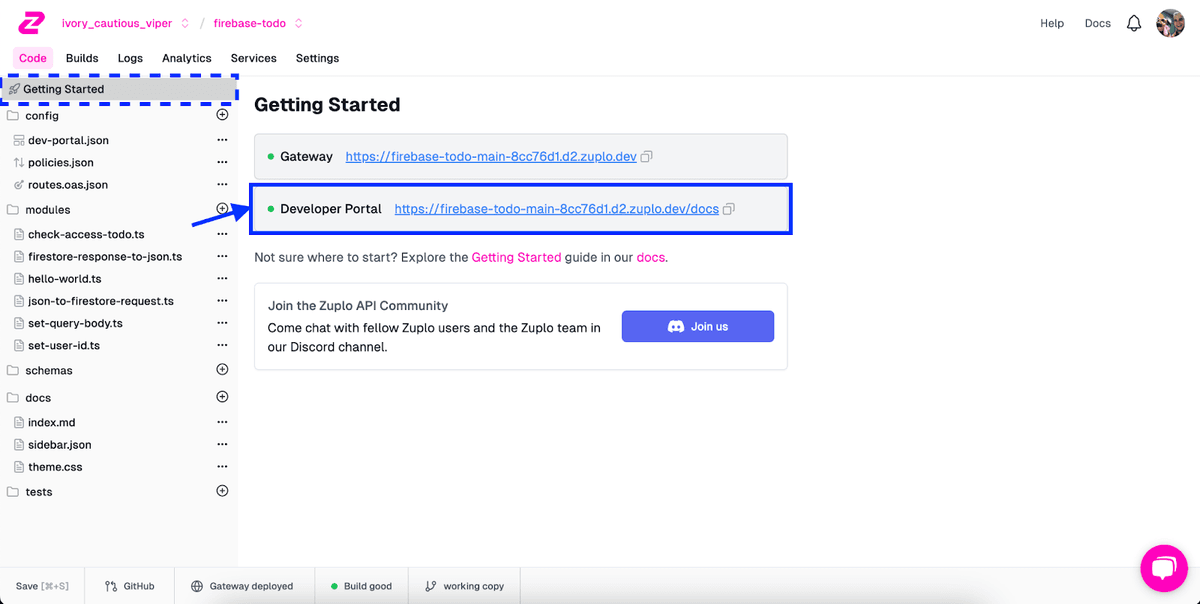Open the ellipsis menu for policies.json
Viewport: 1200px width, 604px height.
coord(222,162)
